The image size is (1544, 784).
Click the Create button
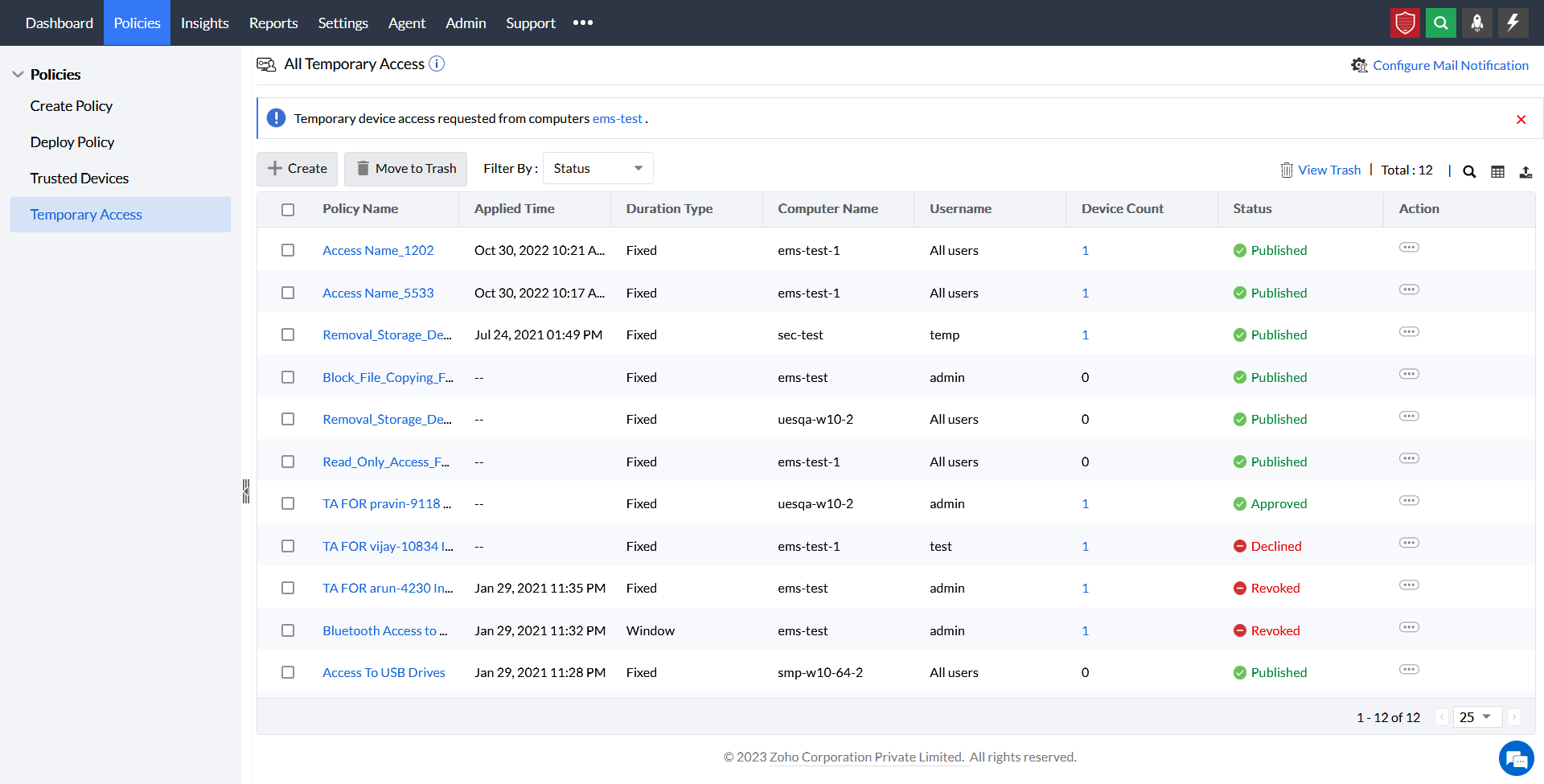coord(297,169)
